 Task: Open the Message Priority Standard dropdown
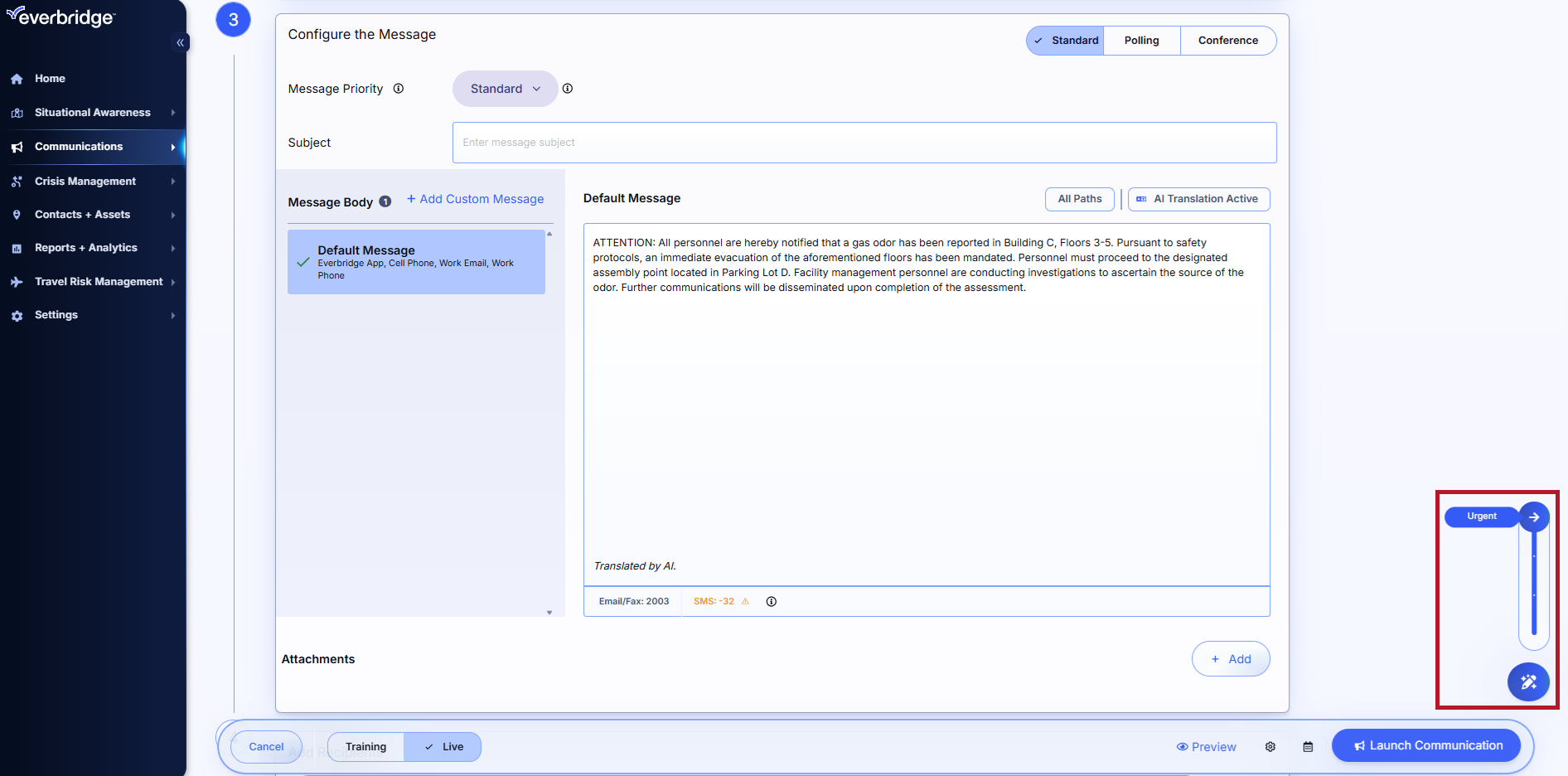click(505, 89)
